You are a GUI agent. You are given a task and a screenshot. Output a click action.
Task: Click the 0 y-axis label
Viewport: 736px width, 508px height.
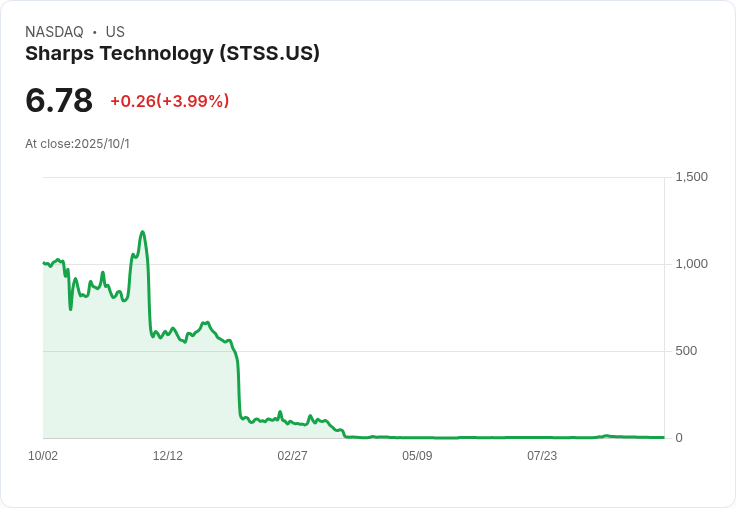[679, 438]
